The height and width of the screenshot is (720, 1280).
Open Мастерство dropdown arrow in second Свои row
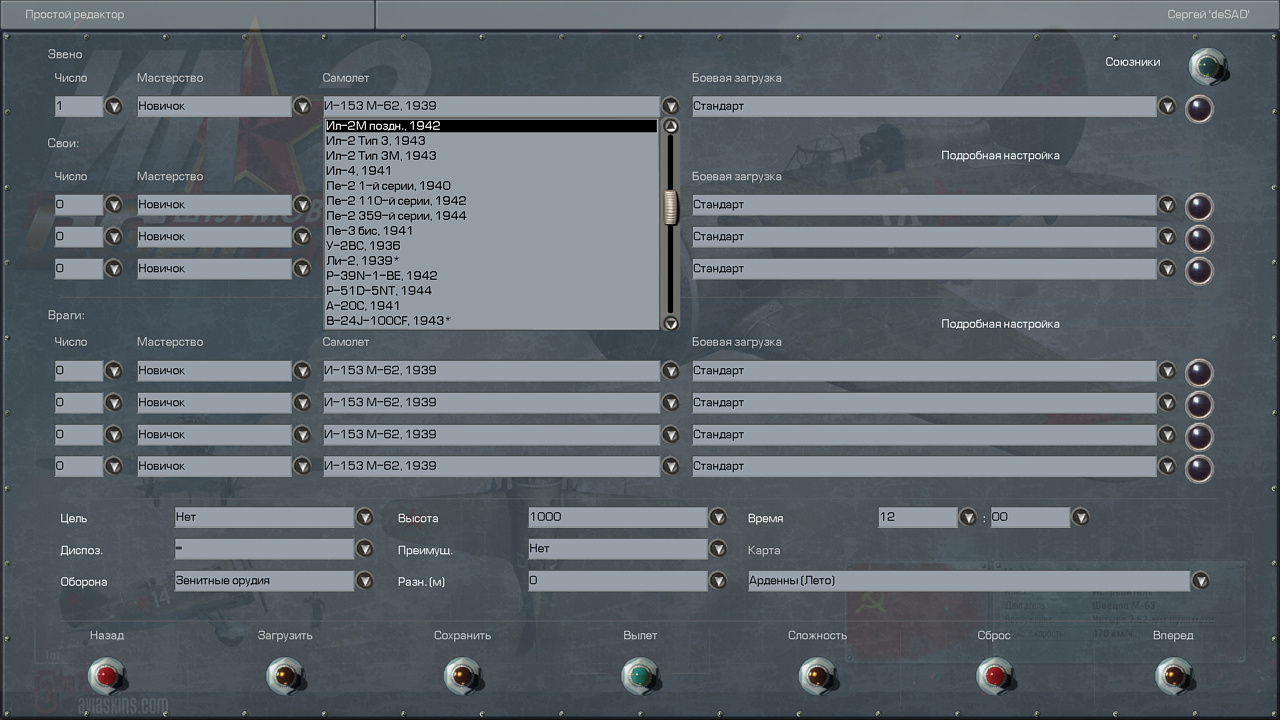click(x=302, y=237)
